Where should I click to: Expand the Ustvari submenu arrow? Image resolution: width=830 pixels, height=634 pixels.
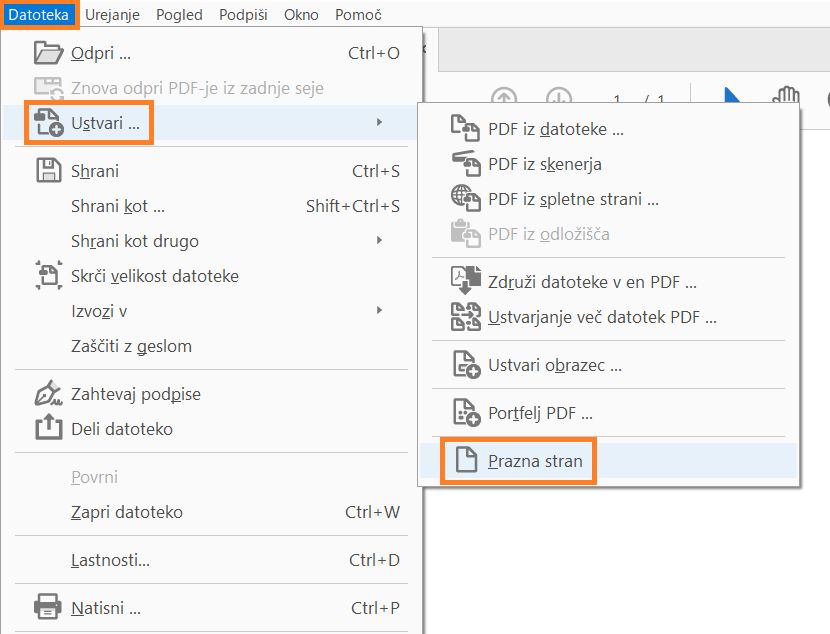point(380,121)
